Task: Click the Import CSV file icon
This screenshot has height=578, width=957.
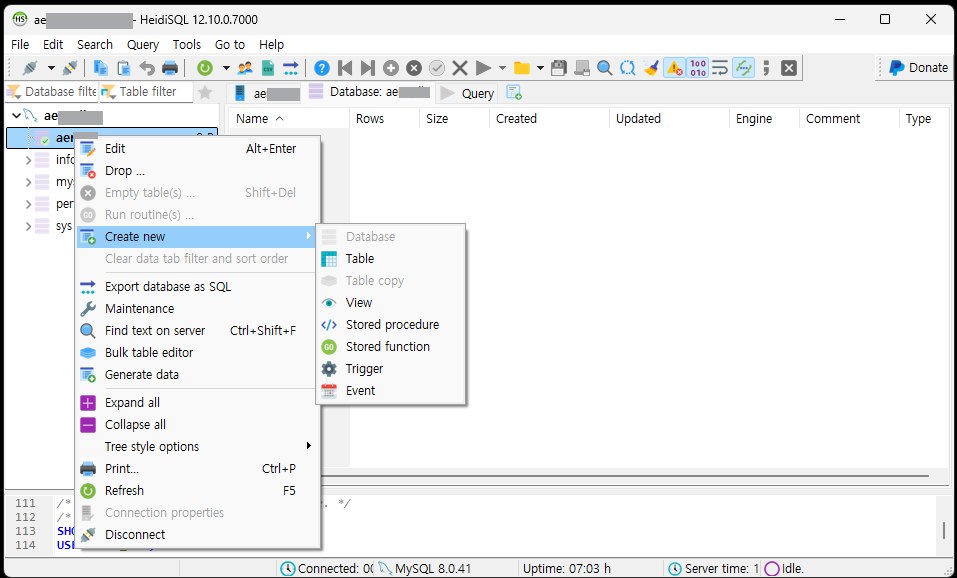Action: point(268,68)
